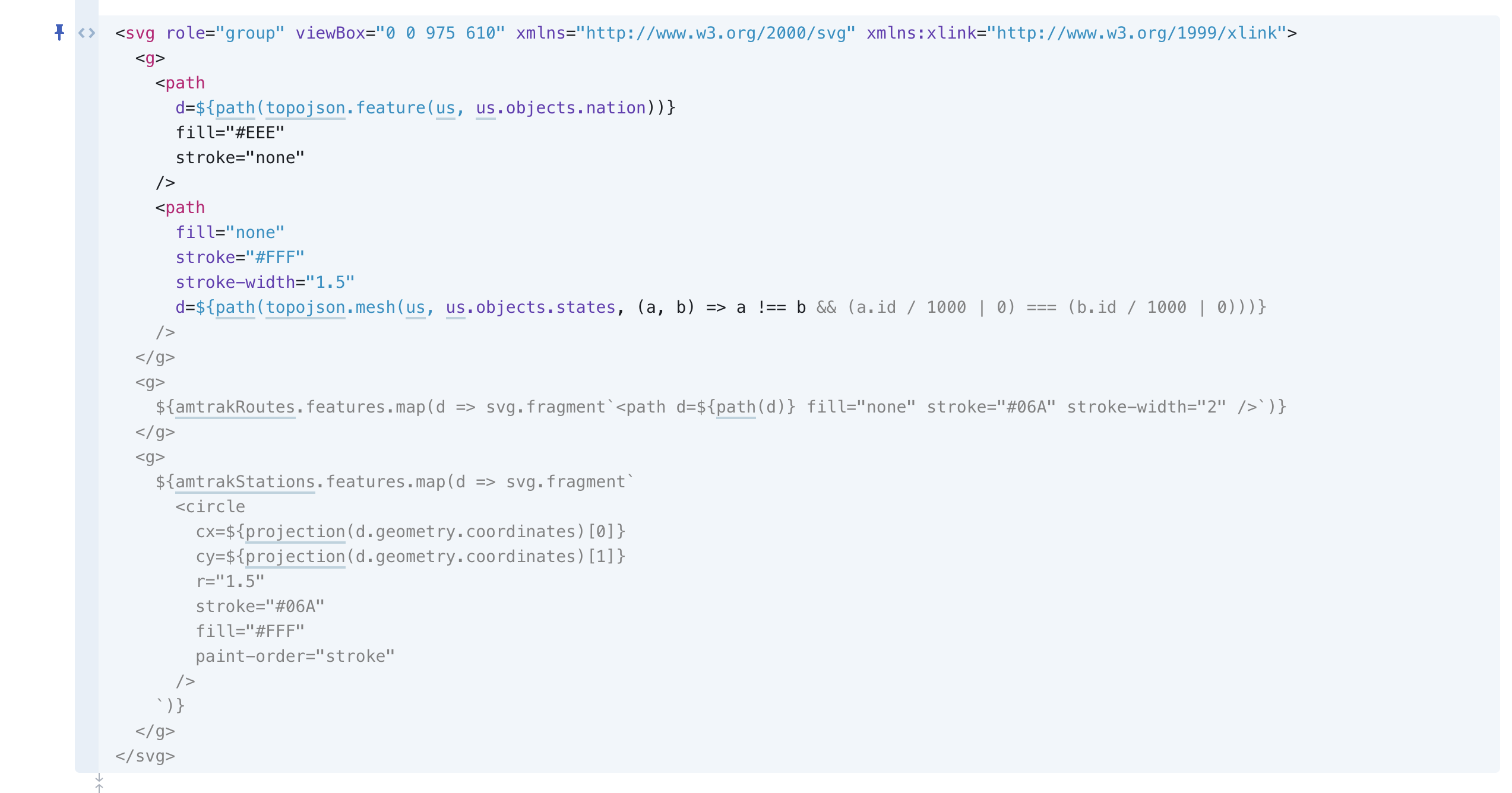Click the closing </svg> tag
This screenshot has width=1512, height=793.
(x=145, y=756)
